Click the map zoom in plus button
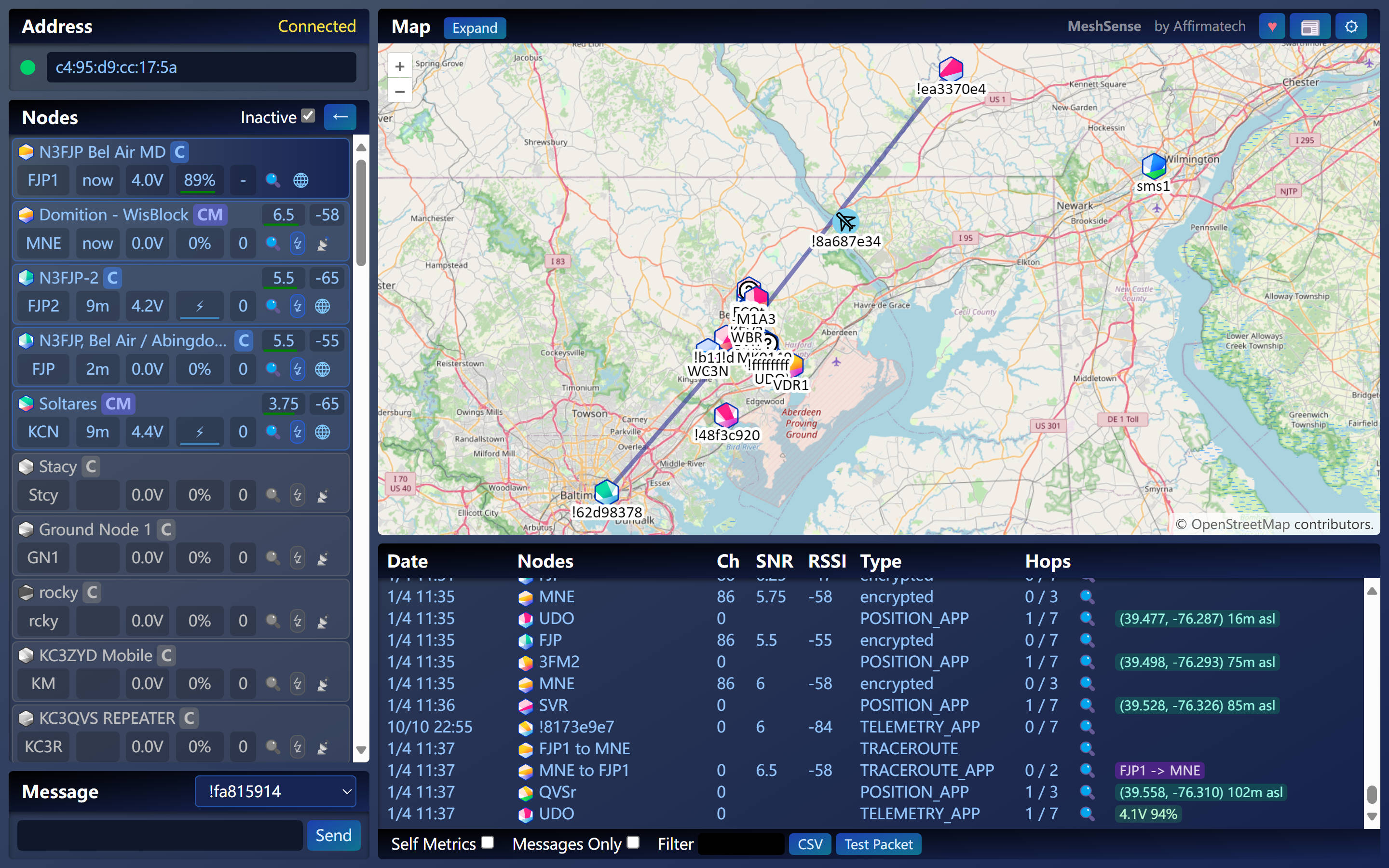The image size is (1389, 868). pos(399,67)
